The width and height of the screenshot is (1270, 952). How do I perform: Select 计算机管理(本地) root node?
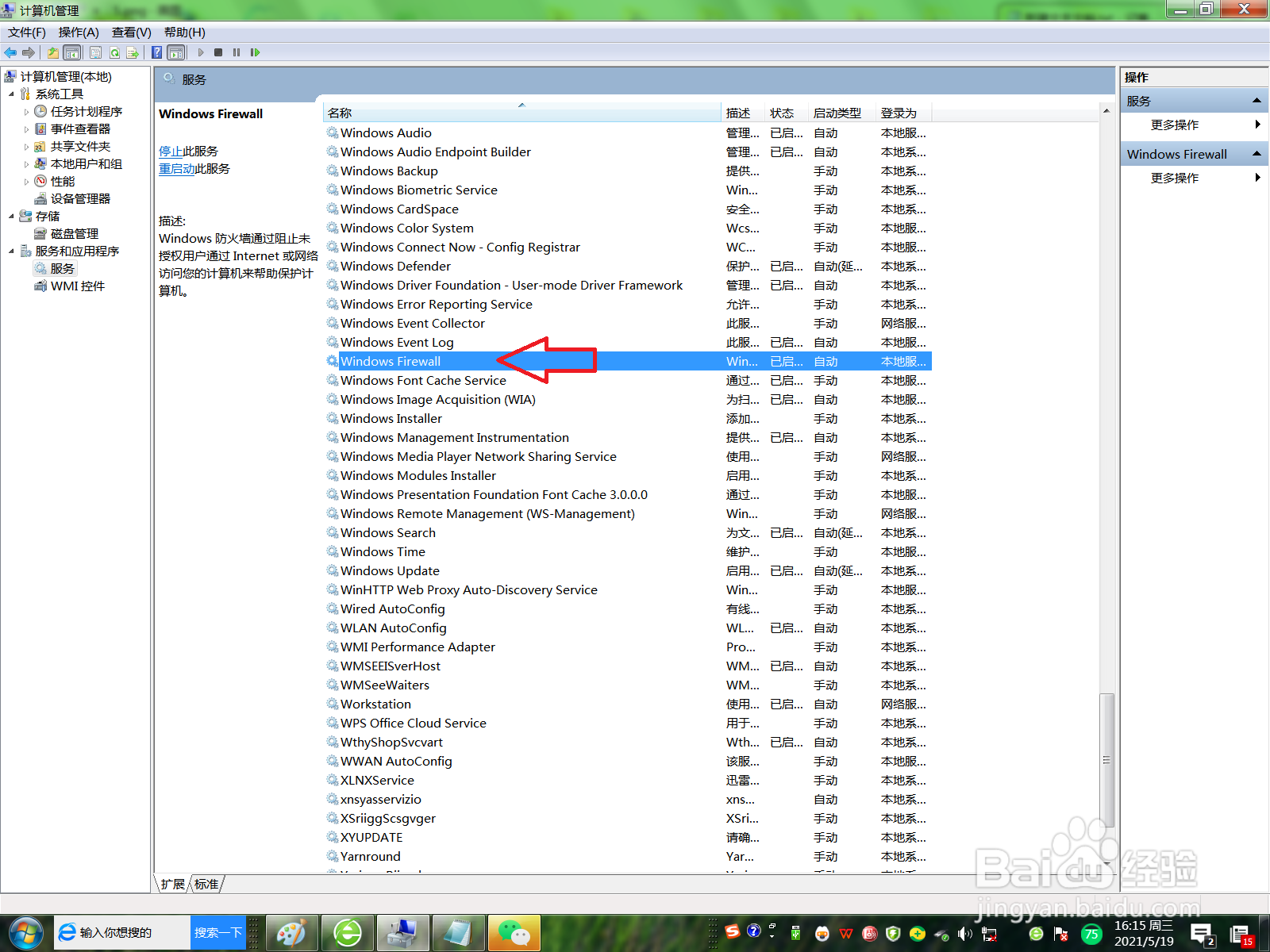pos(66,77)
